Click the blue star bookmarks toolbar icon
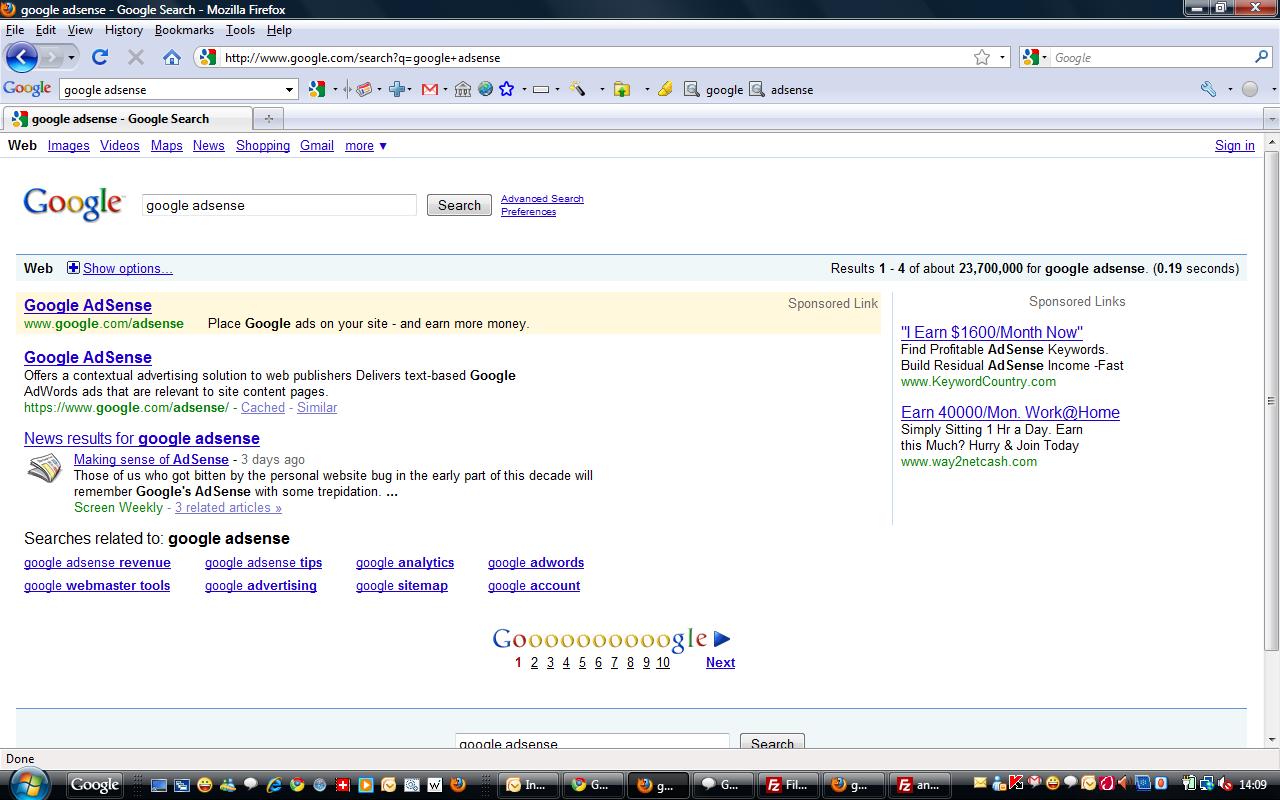Screen dimensions: 1280x800 tap(507, 89)
